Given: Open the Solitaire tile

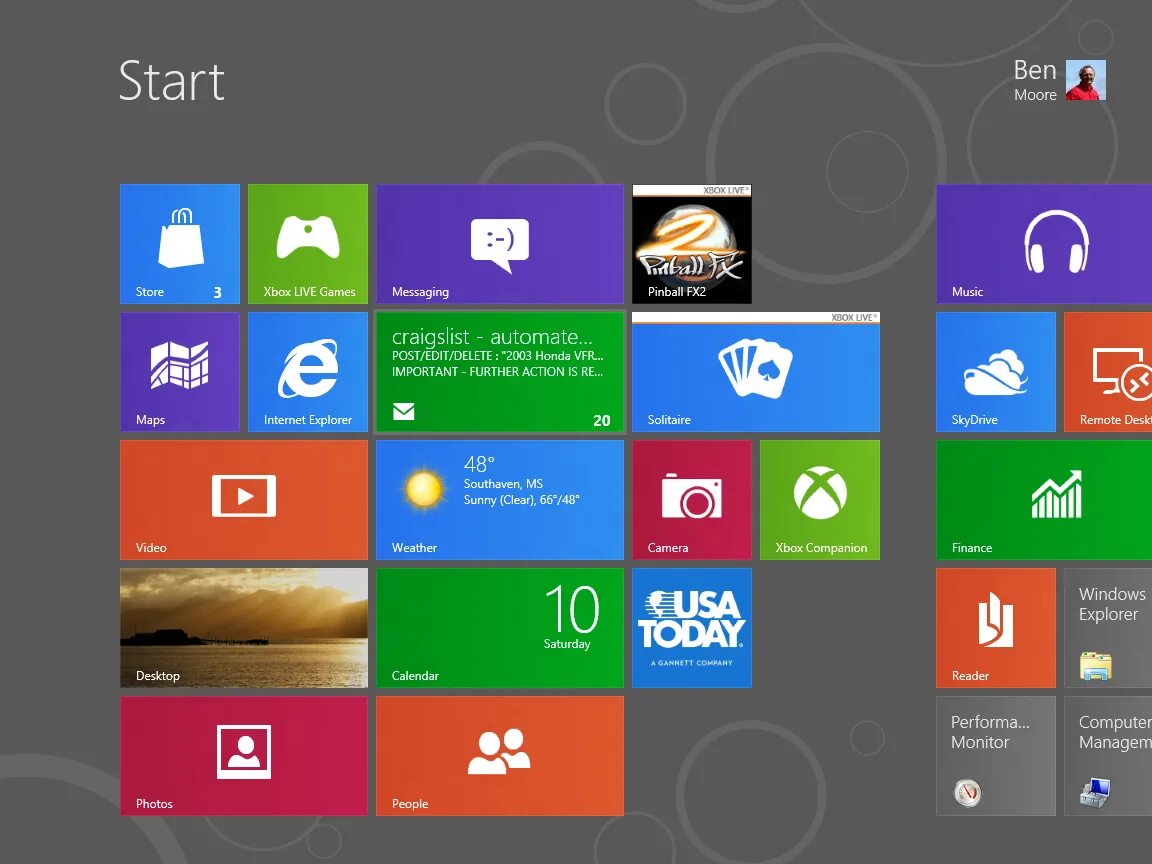Looking at the screenshot, I should point(756,372).
